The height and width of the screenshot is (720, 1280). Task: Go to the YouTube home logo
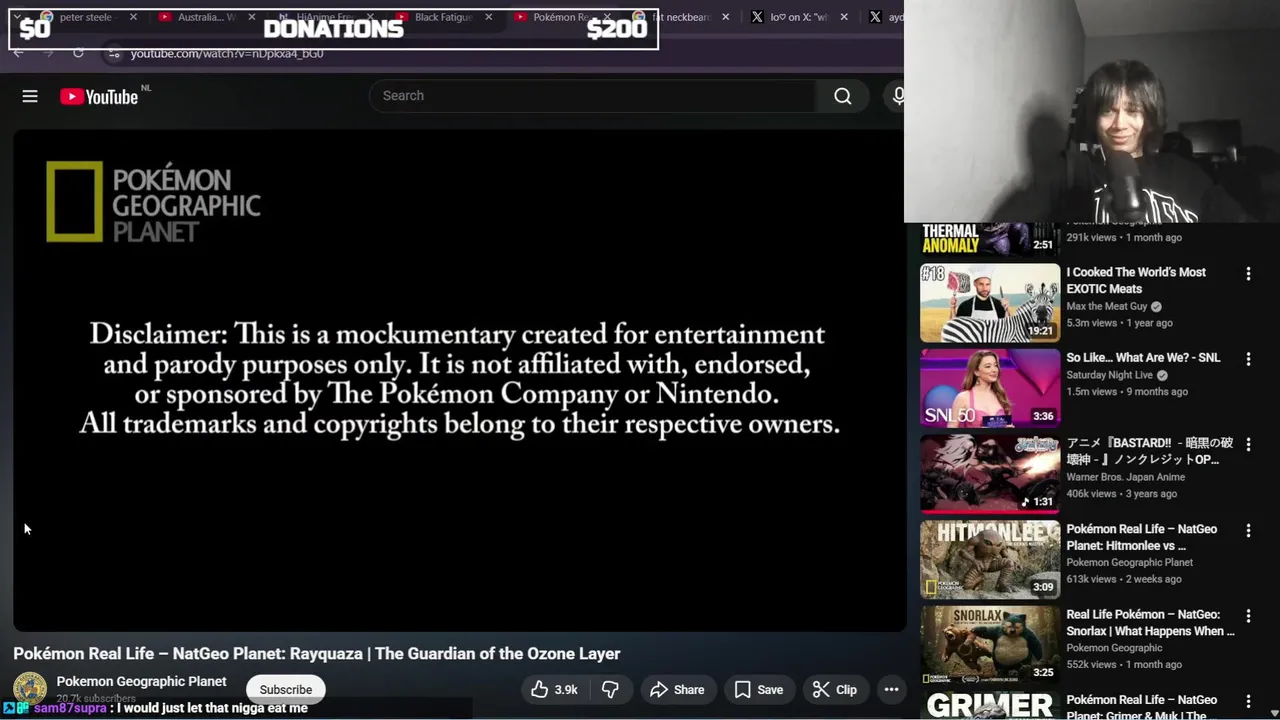coord(99,96)
